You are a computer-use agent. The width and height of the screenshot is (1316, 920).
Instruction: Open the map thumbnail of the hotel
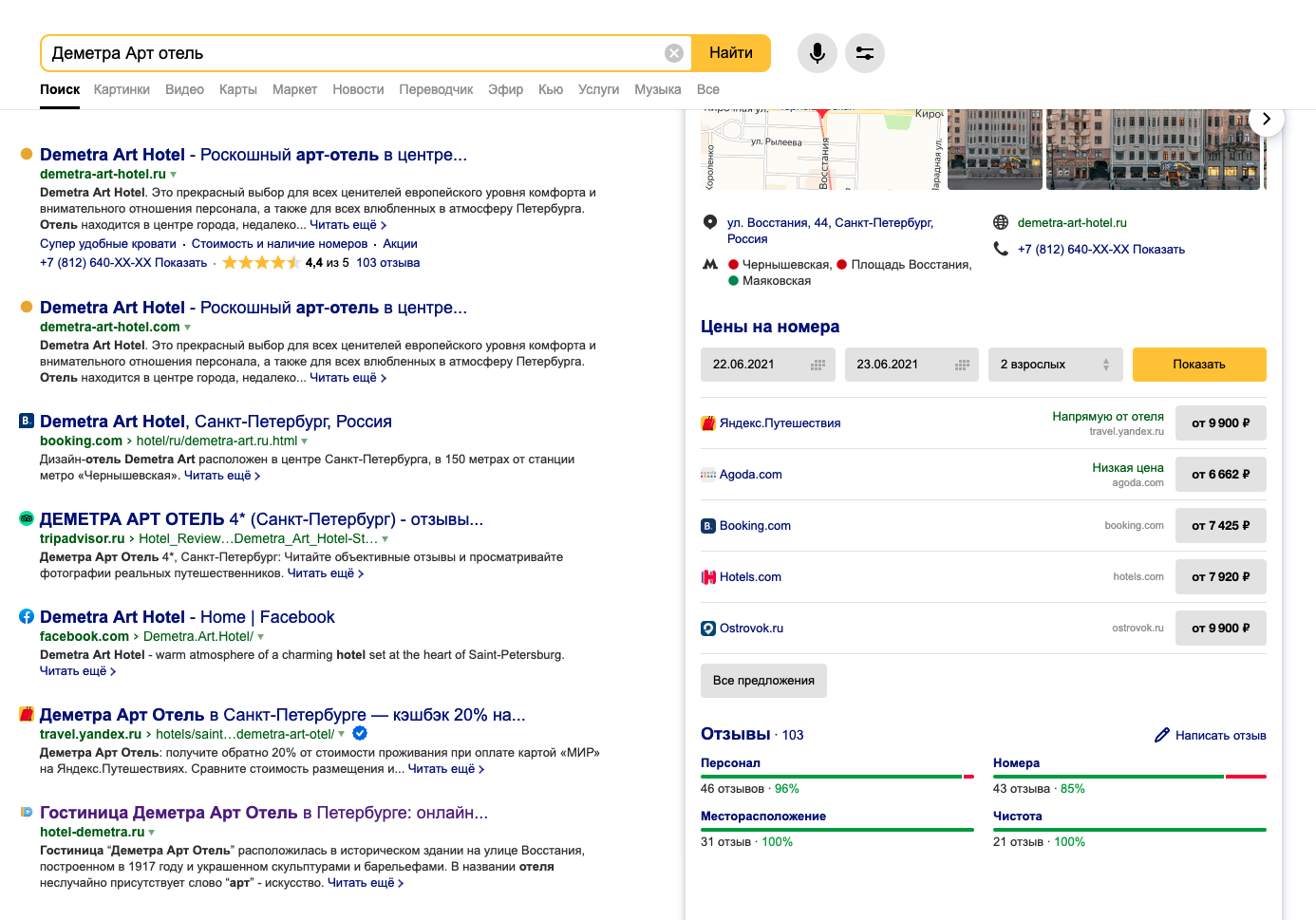tap(822, 149)
